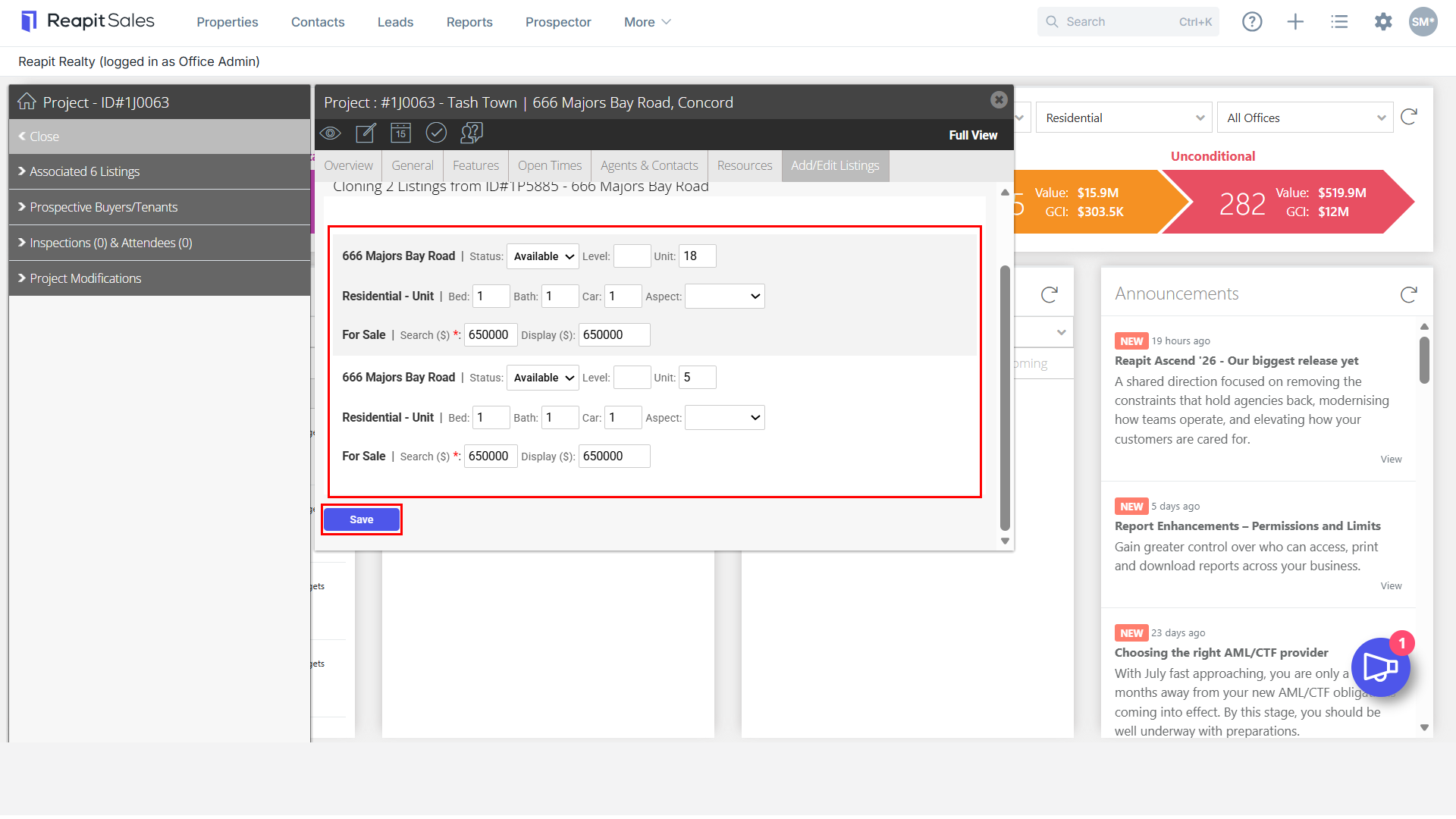Click the calendar icon in project toolbar
The height and width of the screenshot is (819, 1456).
[x=400, y=133]
